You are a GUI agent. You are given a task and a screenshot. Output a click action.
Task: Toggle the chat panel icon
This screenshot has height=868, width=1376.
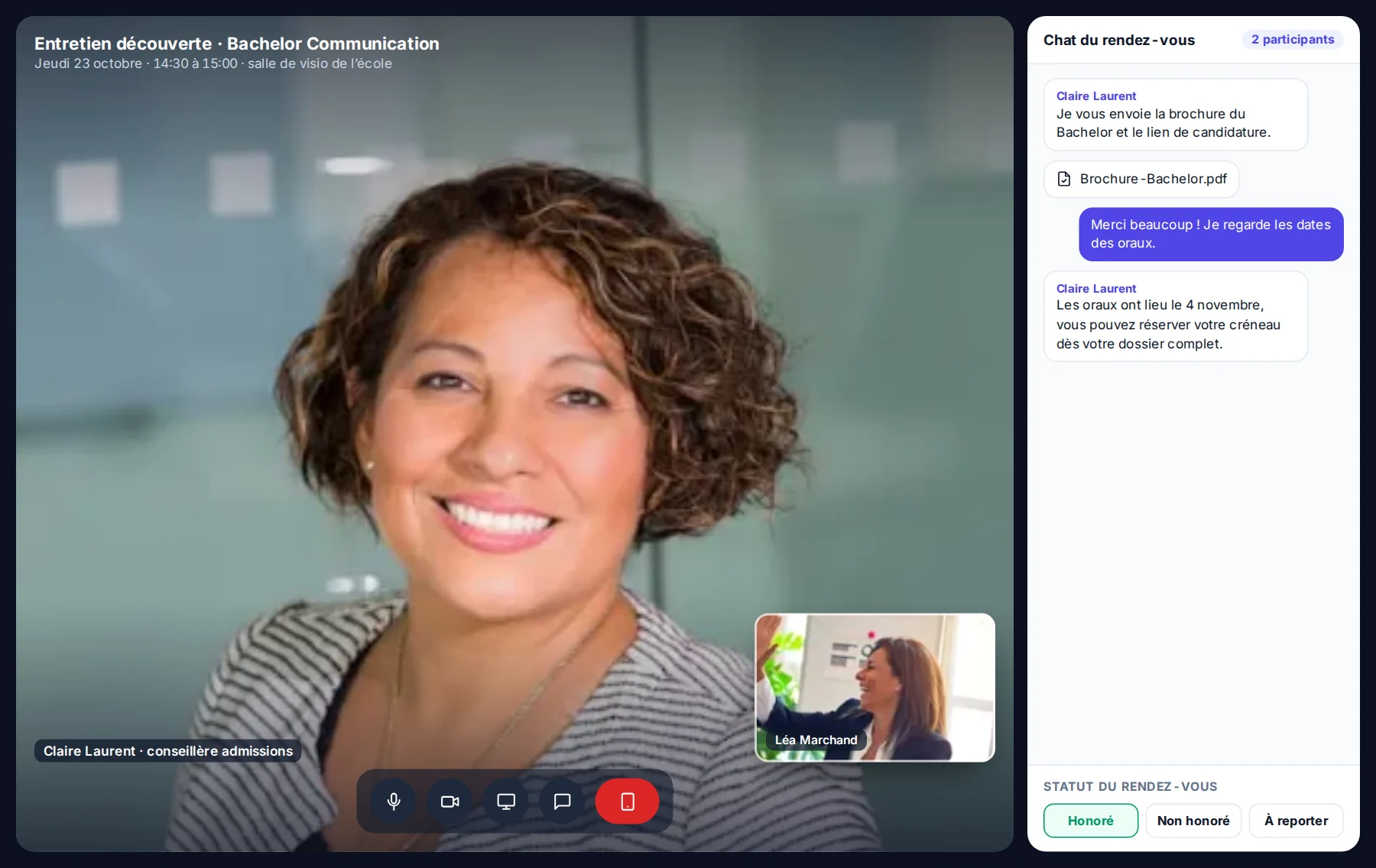point(562,802)
